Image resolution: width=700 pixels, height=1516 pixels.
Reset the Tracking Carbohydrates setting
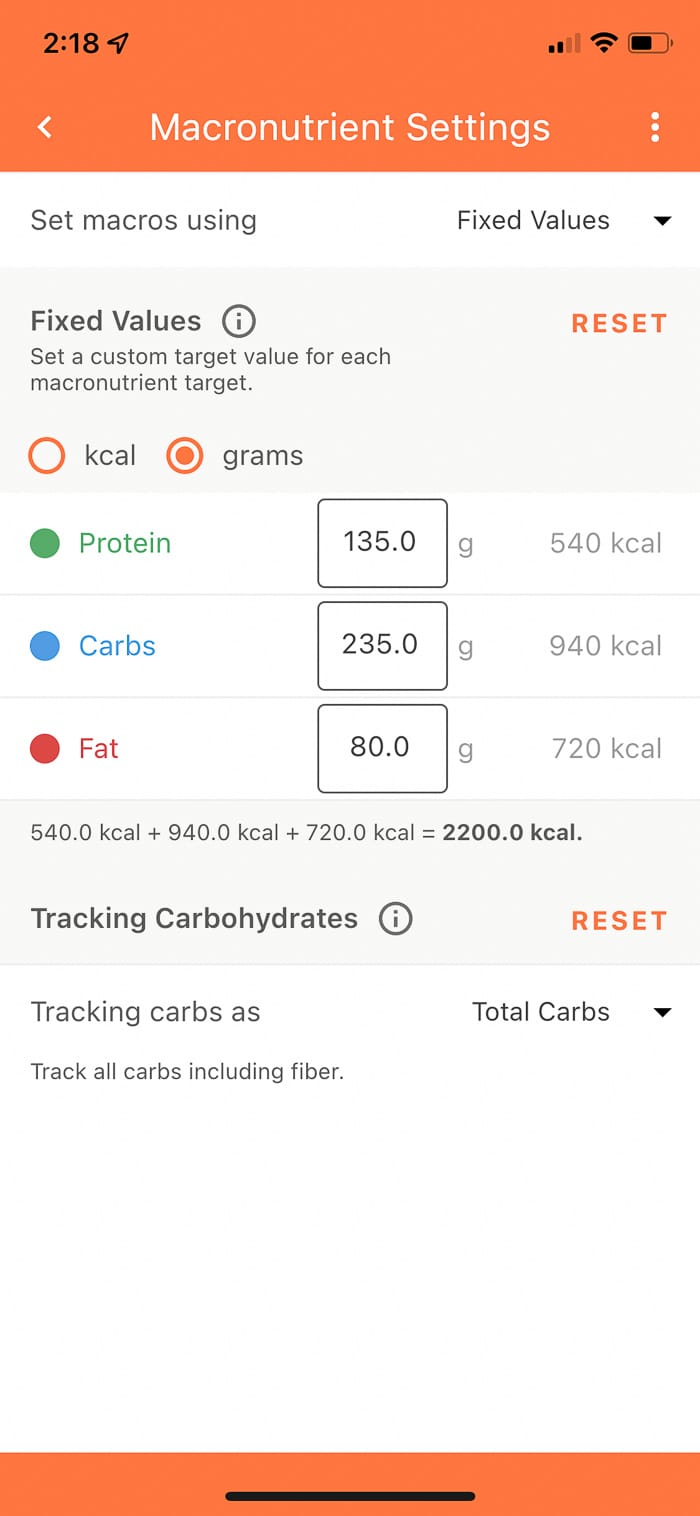[619, 920]
